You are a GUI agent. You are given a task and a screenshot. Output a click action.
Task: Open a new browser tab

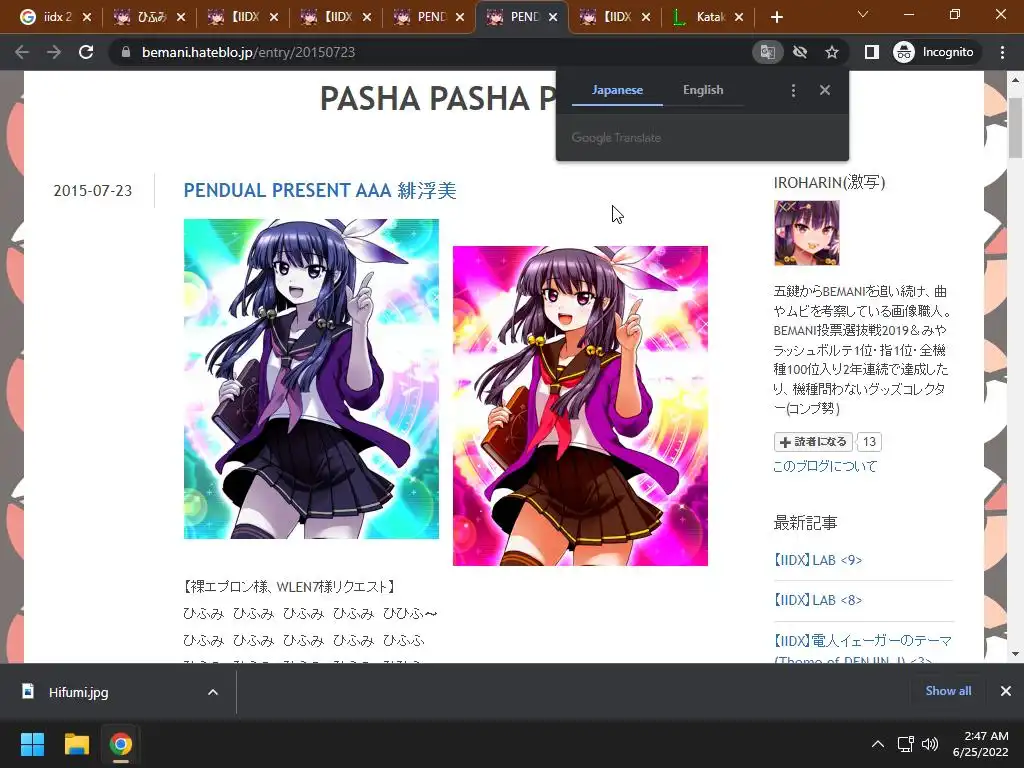point(776,17)
